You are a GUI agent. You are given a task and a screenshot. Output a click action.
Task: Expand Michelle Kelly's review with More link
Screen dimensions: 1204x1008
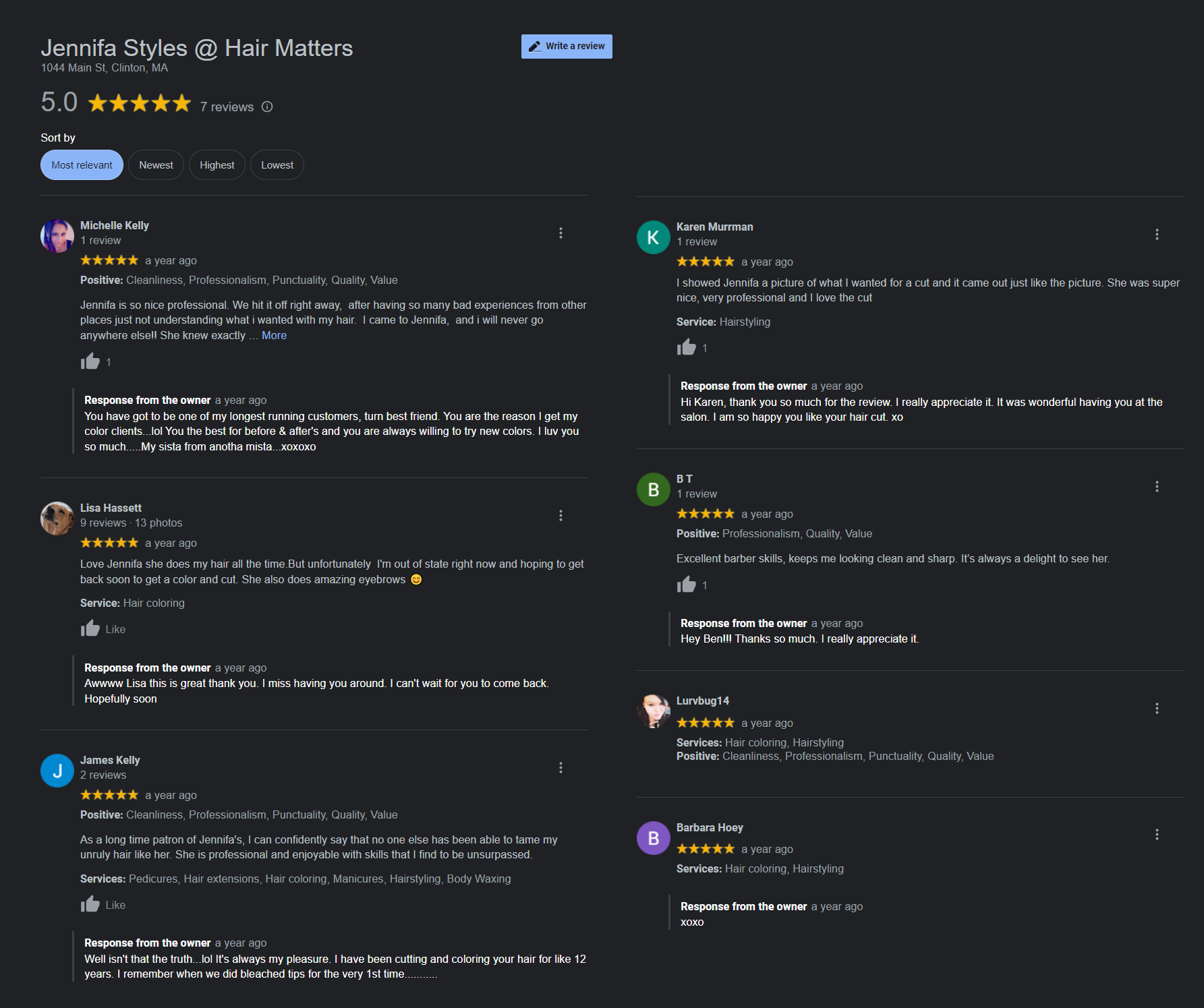click(274, 336)
